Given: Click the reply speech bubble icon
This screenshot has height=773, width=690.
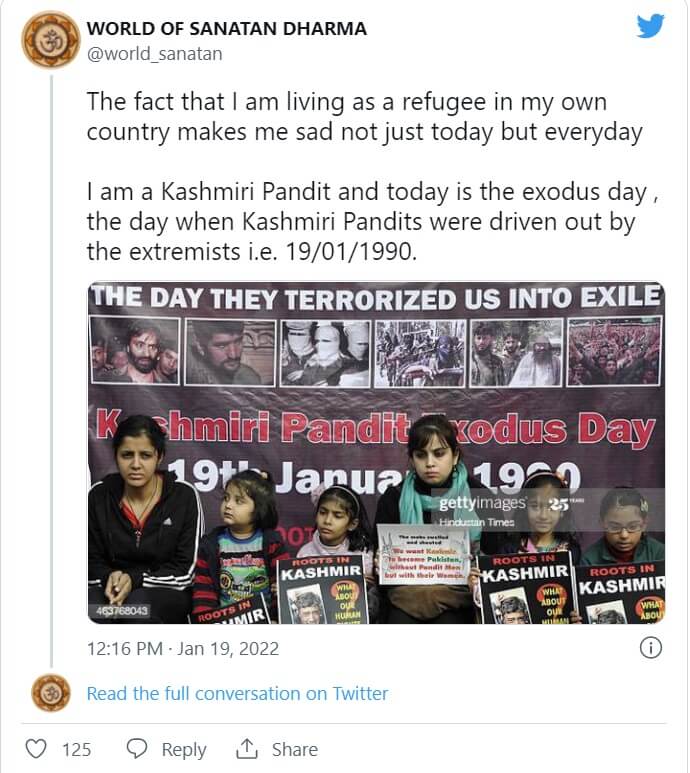Looking at the screenshot, I should tap(138, 749).
